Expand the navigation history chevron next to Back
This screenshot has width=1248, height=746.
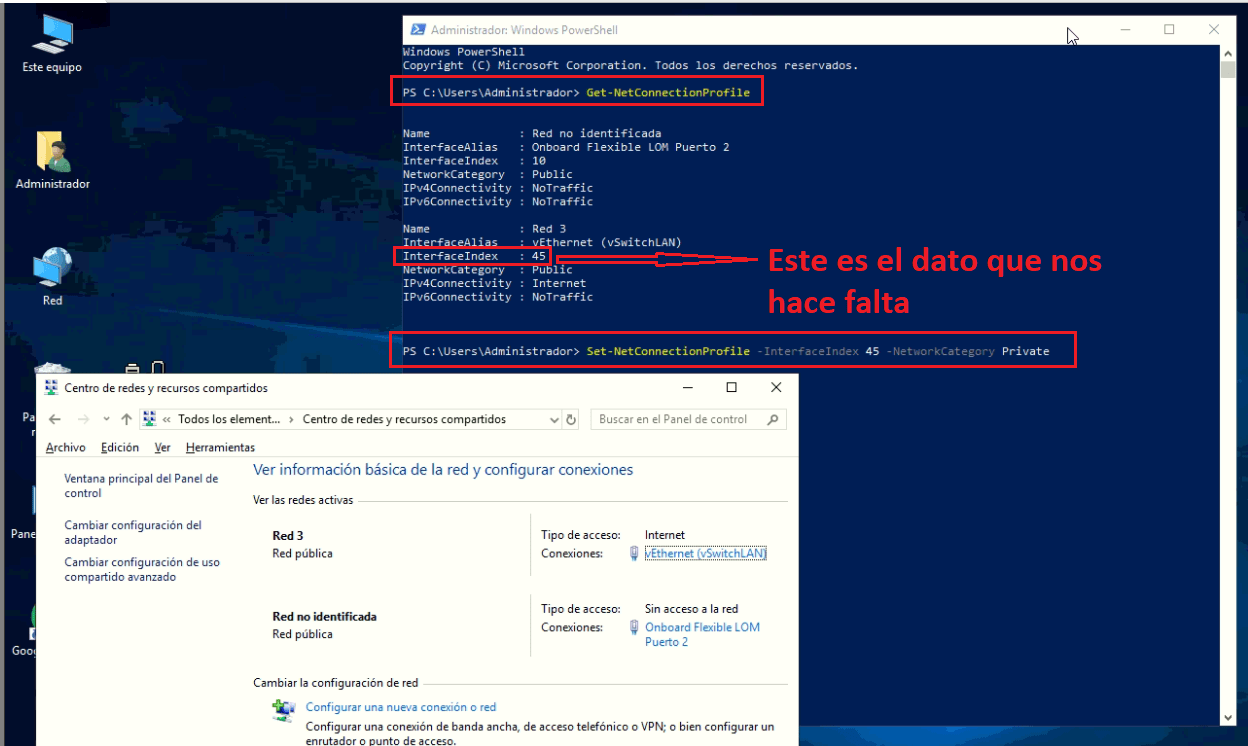[x=103, y=418]
